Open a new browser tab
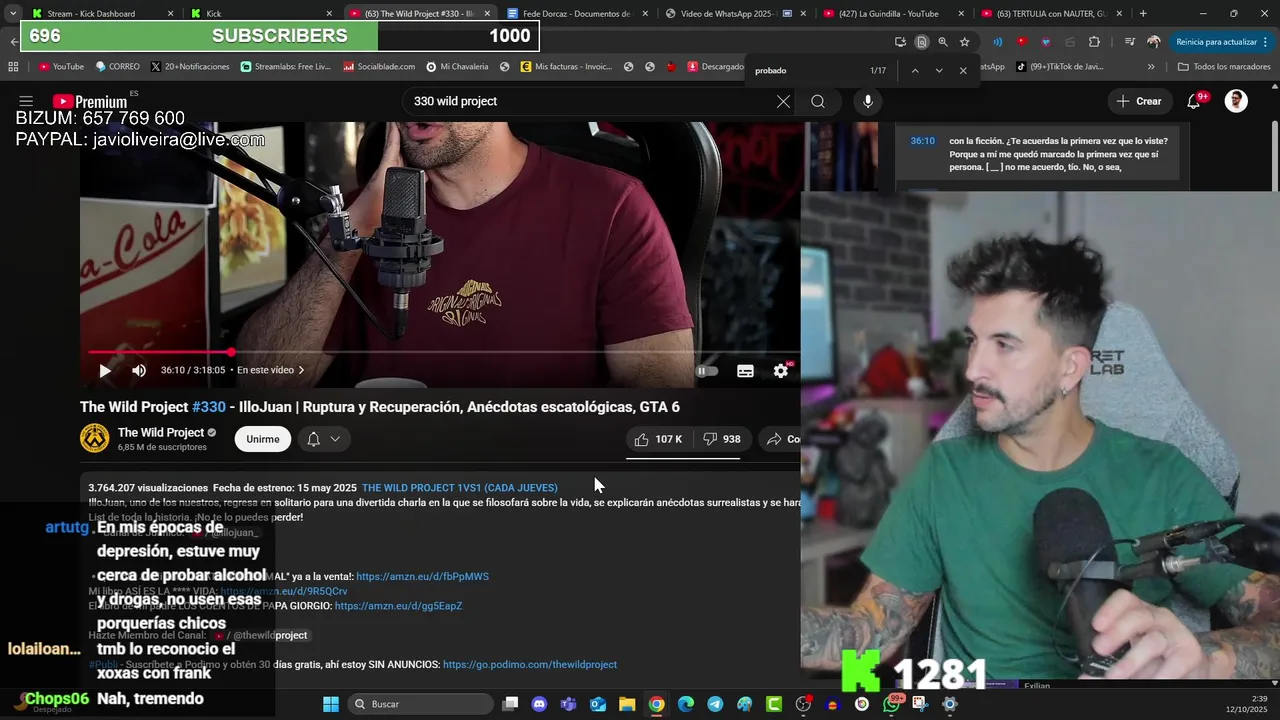 [1143, 14]
